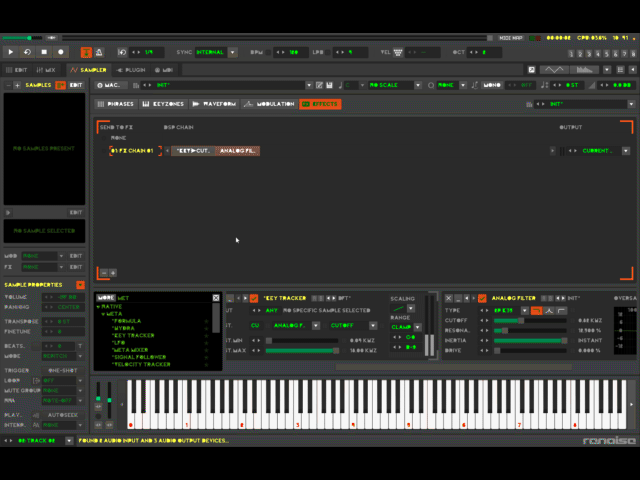The image size is (640, 480).
Task: Open the Keyzones section
Action: pos(163,104)
